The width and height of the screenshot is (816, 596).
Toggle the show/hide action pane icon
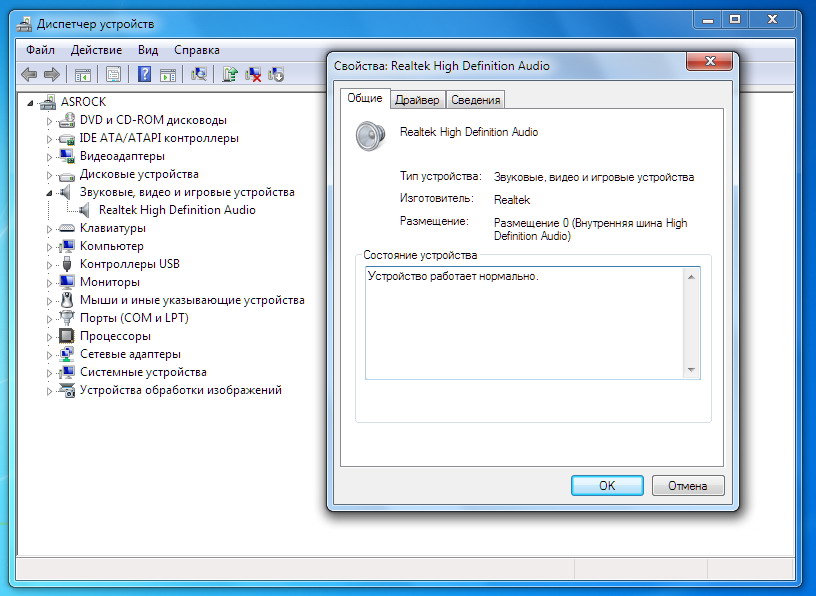tap(168, 75)
